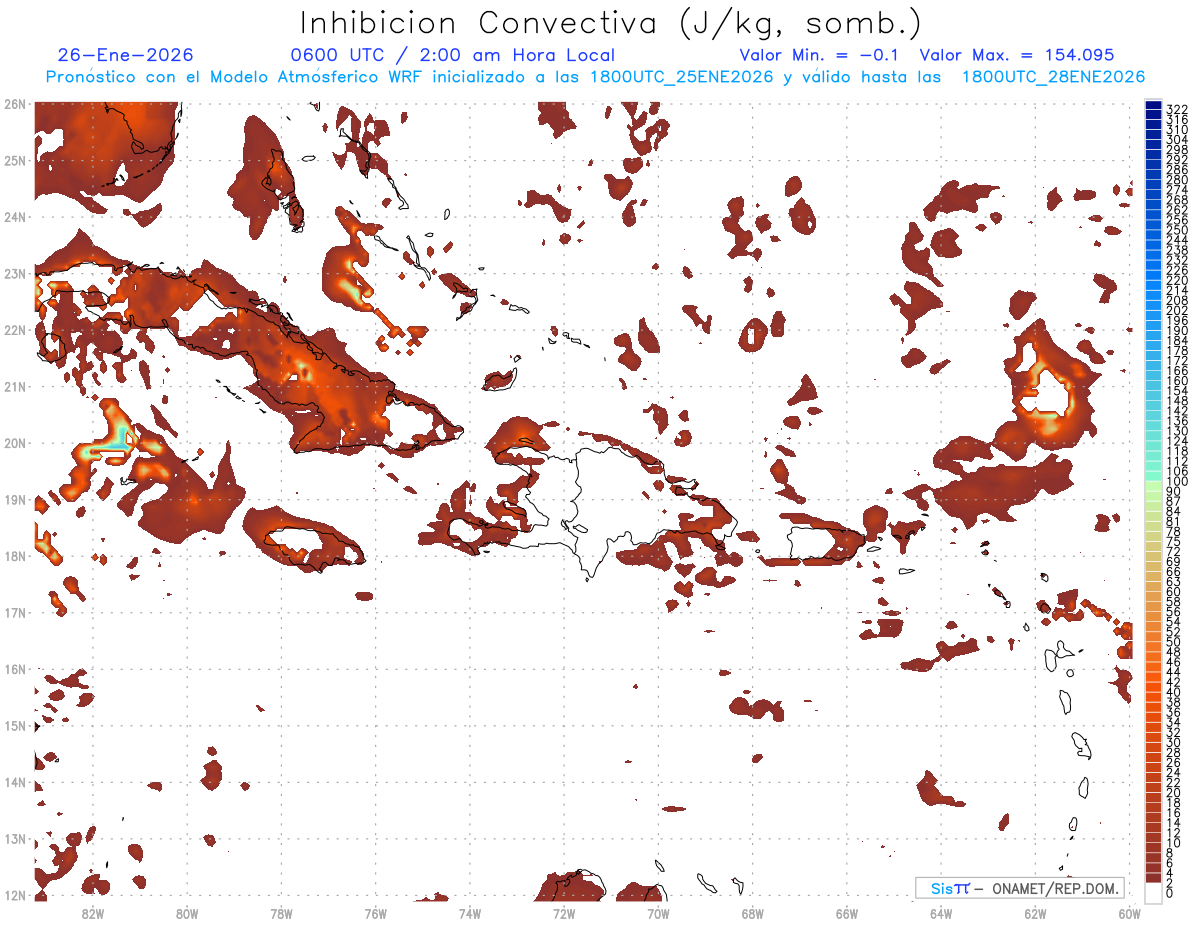Viewport: 1200px width, 927px height.
Task: Click the '20N' latitude label
Action: pyautogui.click(x=15, y=443)
